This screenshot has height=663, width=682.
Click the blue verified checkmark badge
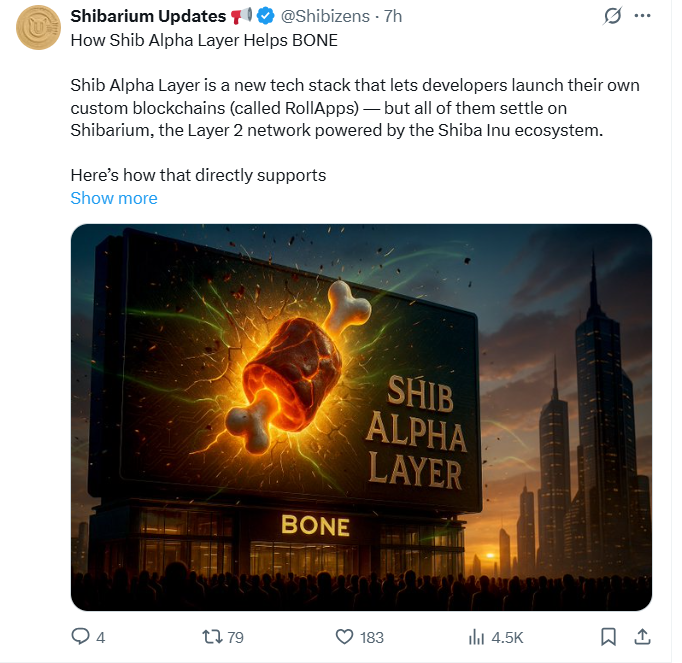(x=265, y=16)
